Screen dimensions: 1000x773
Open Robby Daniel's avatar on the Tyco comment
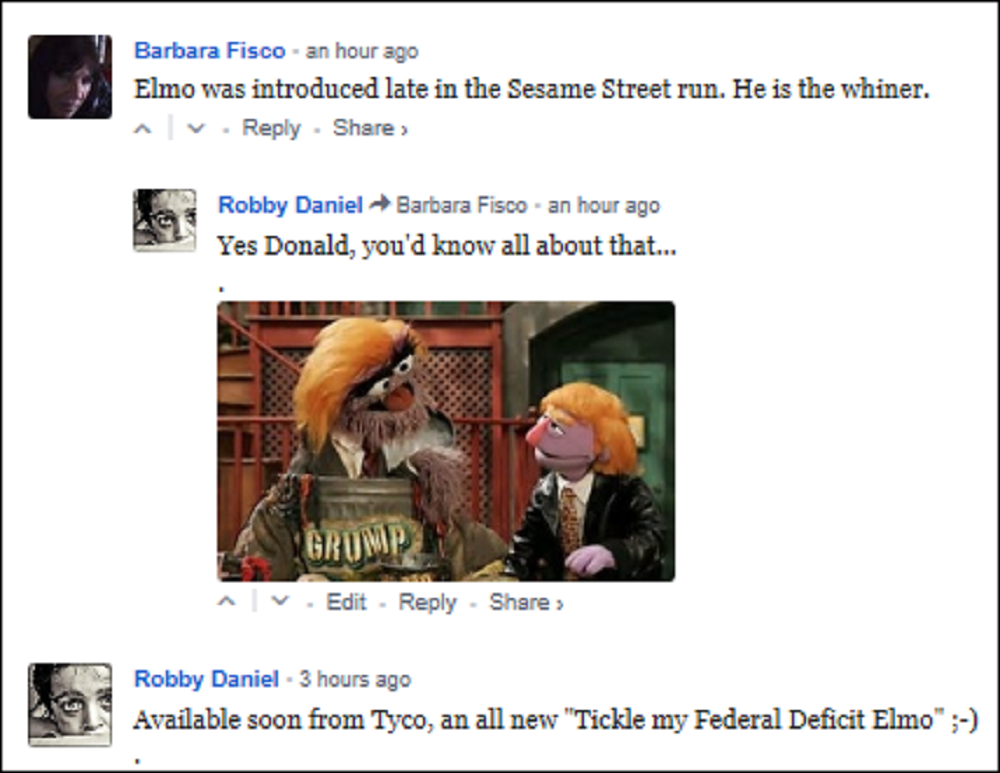pyautogui.click(x=70, y=705)
